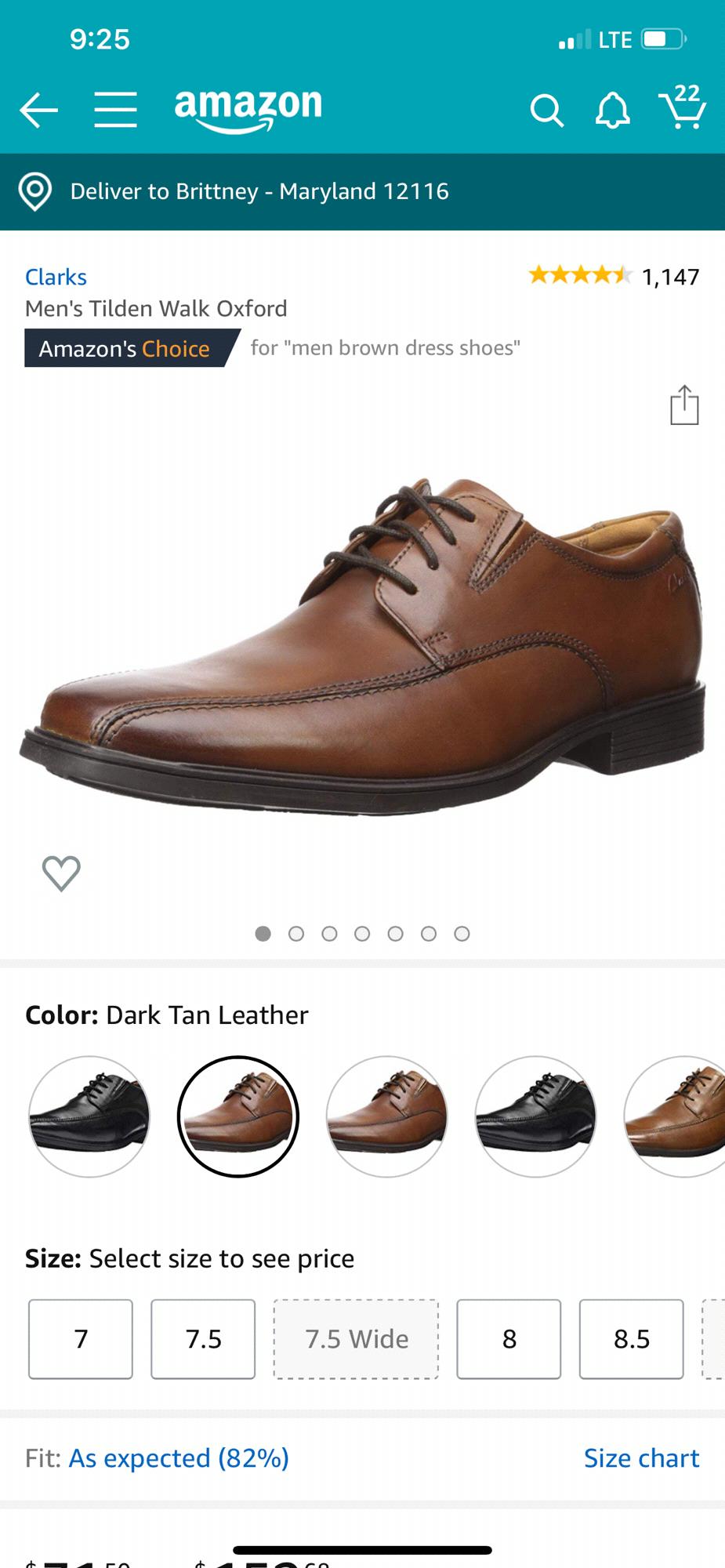The width and height of the screenshot is (725, 1568).
Task: Open the search magnifier icon
Action: pos(546,111)
